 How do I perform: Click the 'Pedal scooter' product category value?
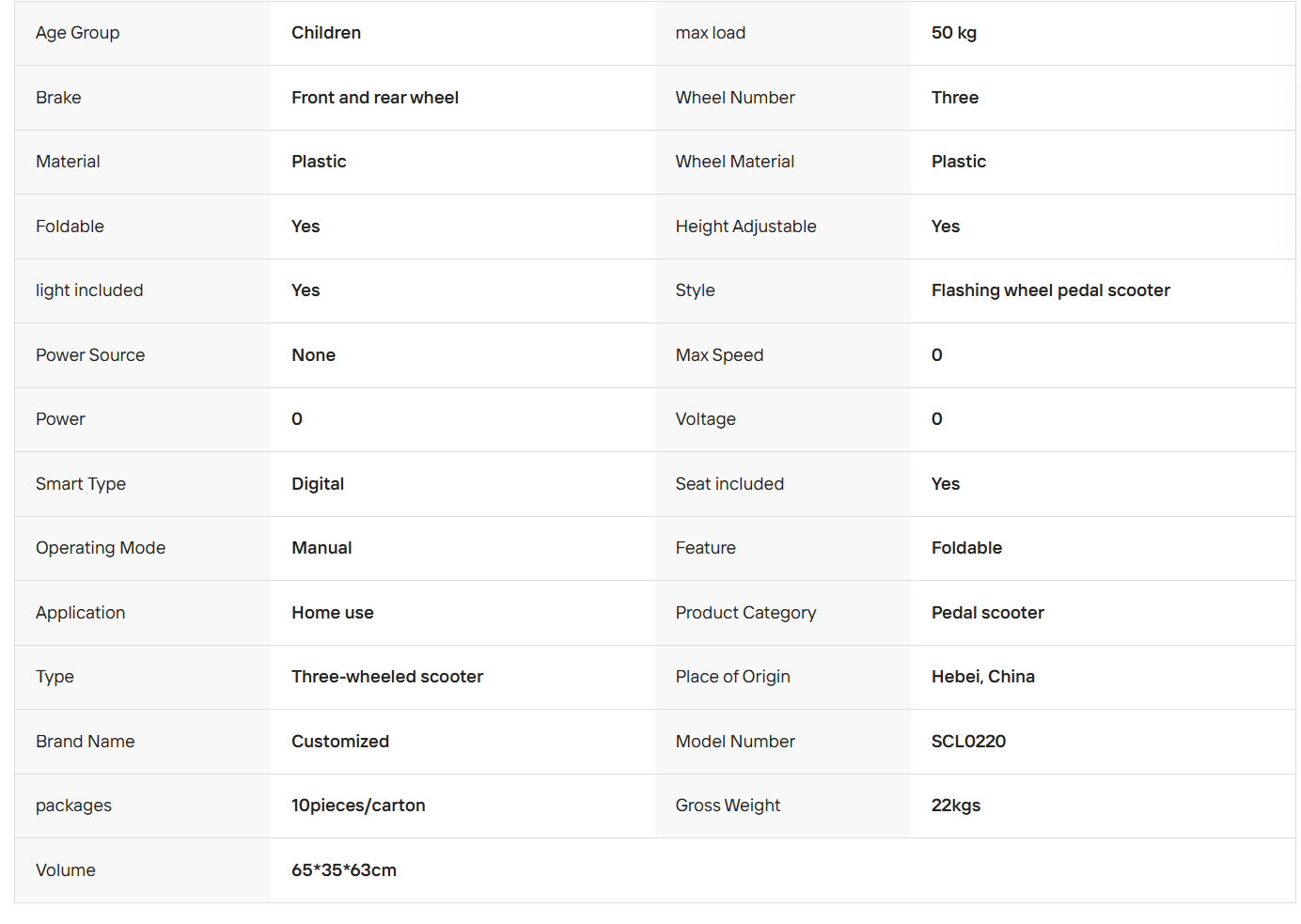(x=987, y=613)
